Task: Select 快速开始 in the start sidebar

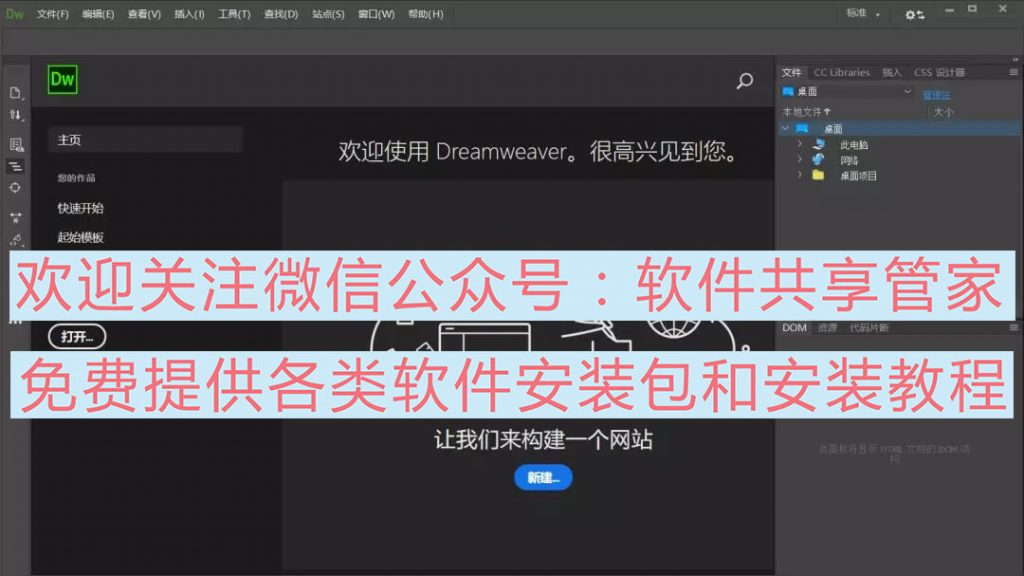Action: coord(80,208)
